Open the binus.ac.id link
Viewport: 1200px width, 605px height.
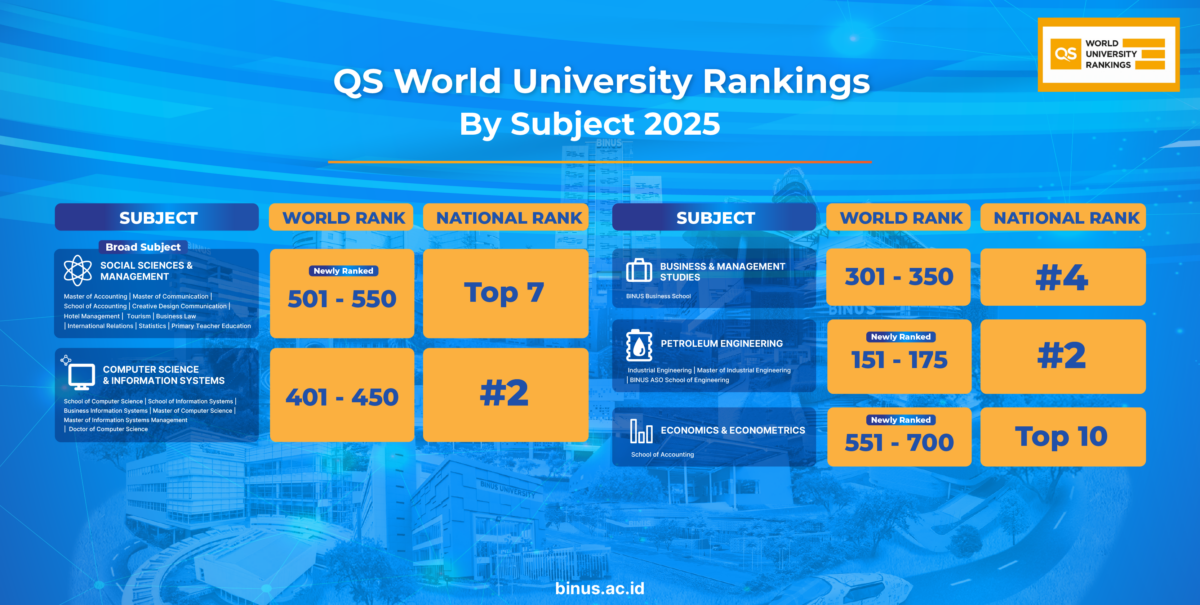[599, 587]
